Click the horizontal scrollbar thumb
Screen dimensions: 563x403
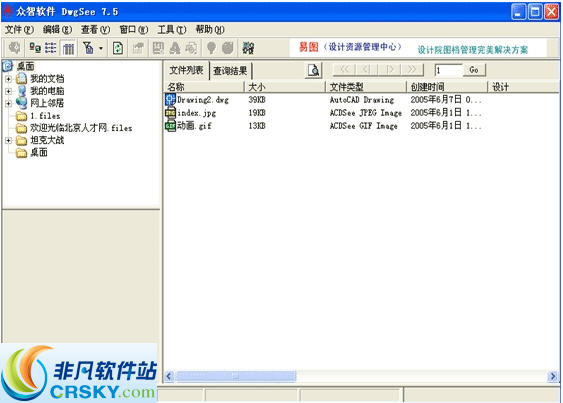point(236,376)
